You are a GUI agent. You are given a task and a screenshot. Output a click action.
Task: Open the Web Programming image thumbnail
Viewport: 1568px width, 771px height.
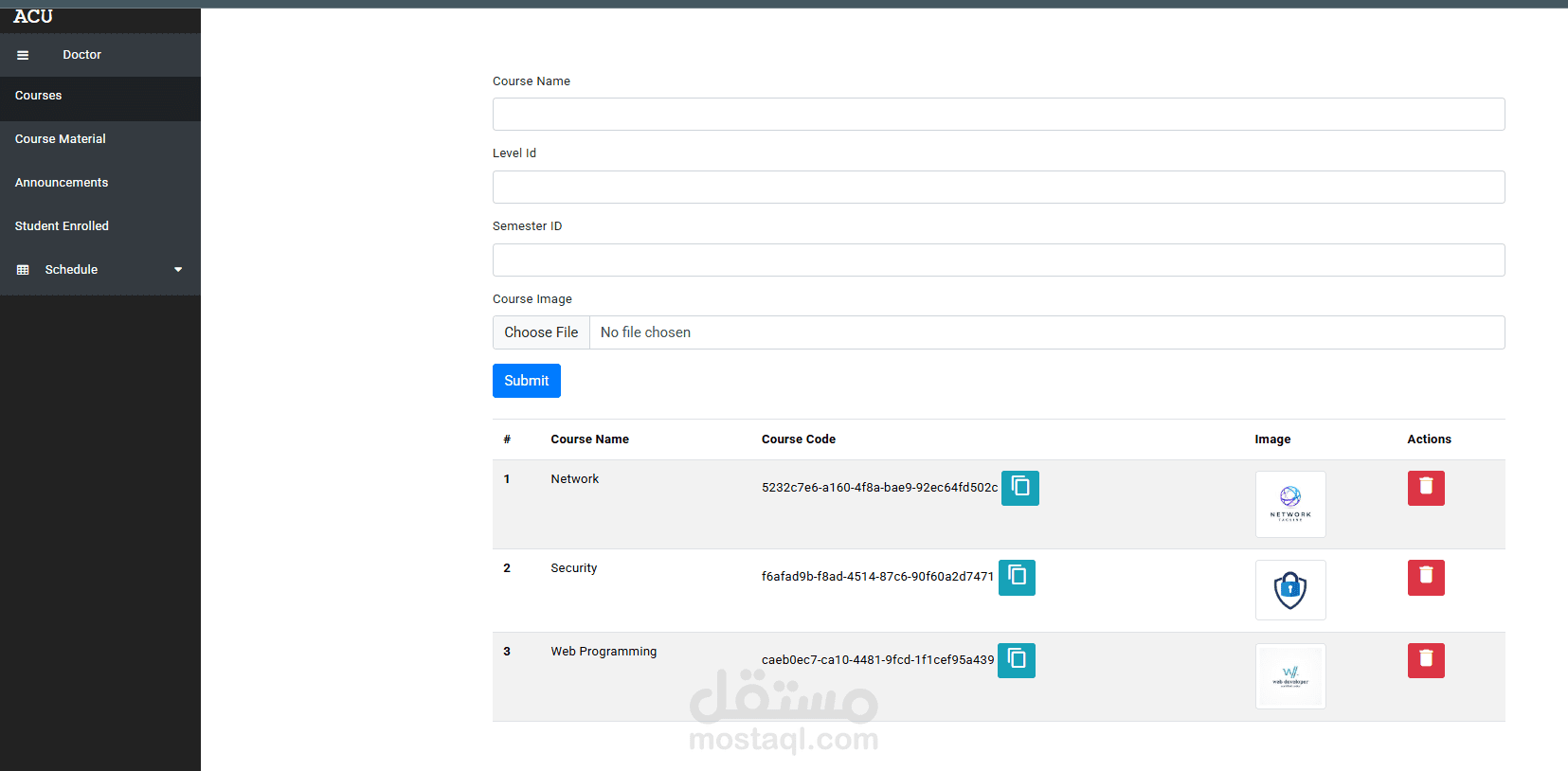(1290, 676)
